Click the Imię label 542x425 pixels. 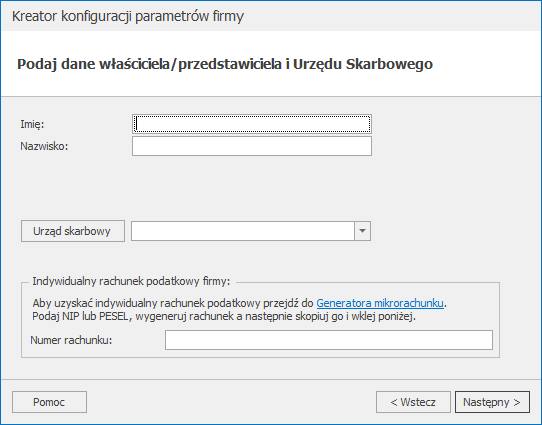coord(32,124)
